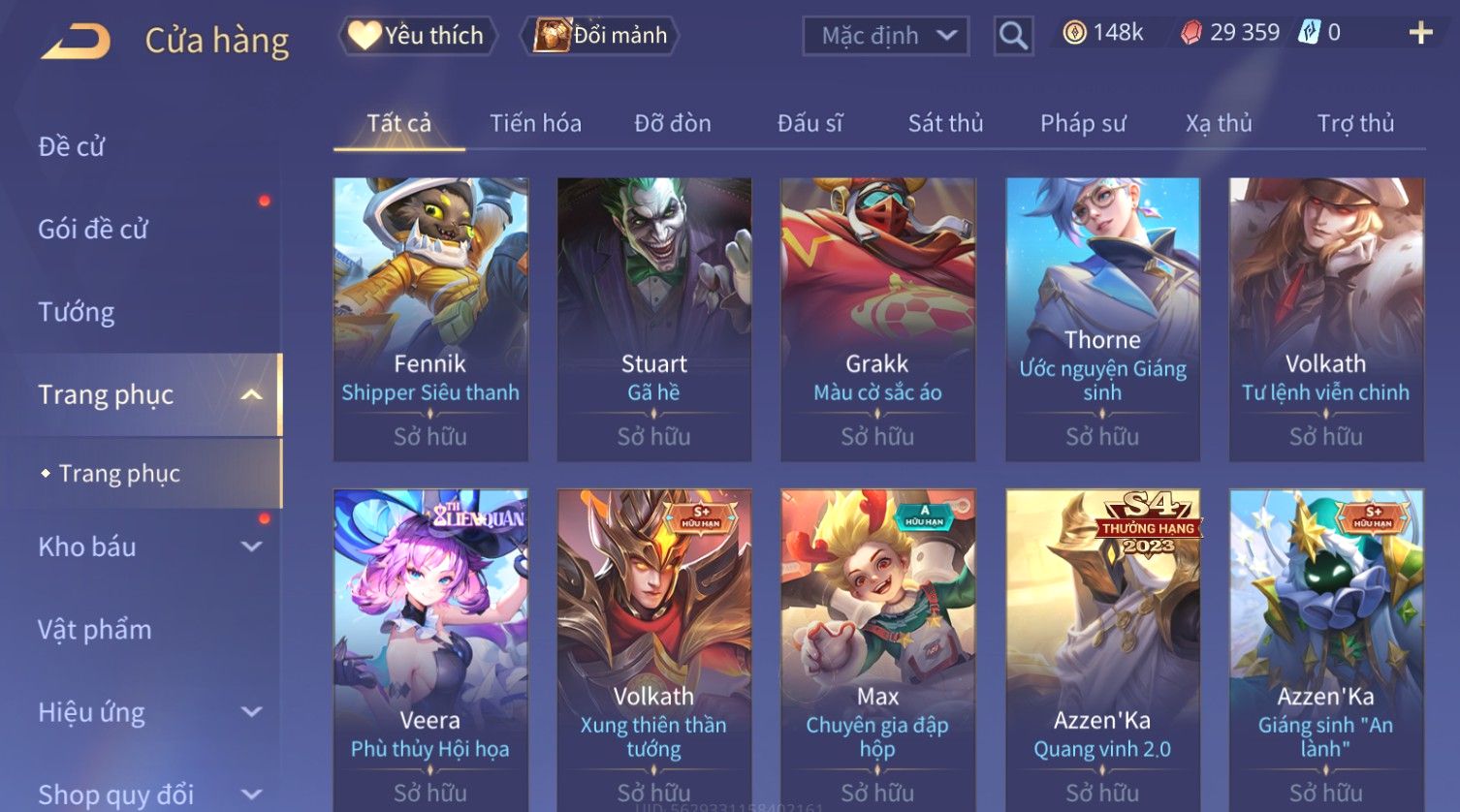This screenshot has width=1460, height=812.
Task: Click the gold coin currency icon
Action: 1074,33
